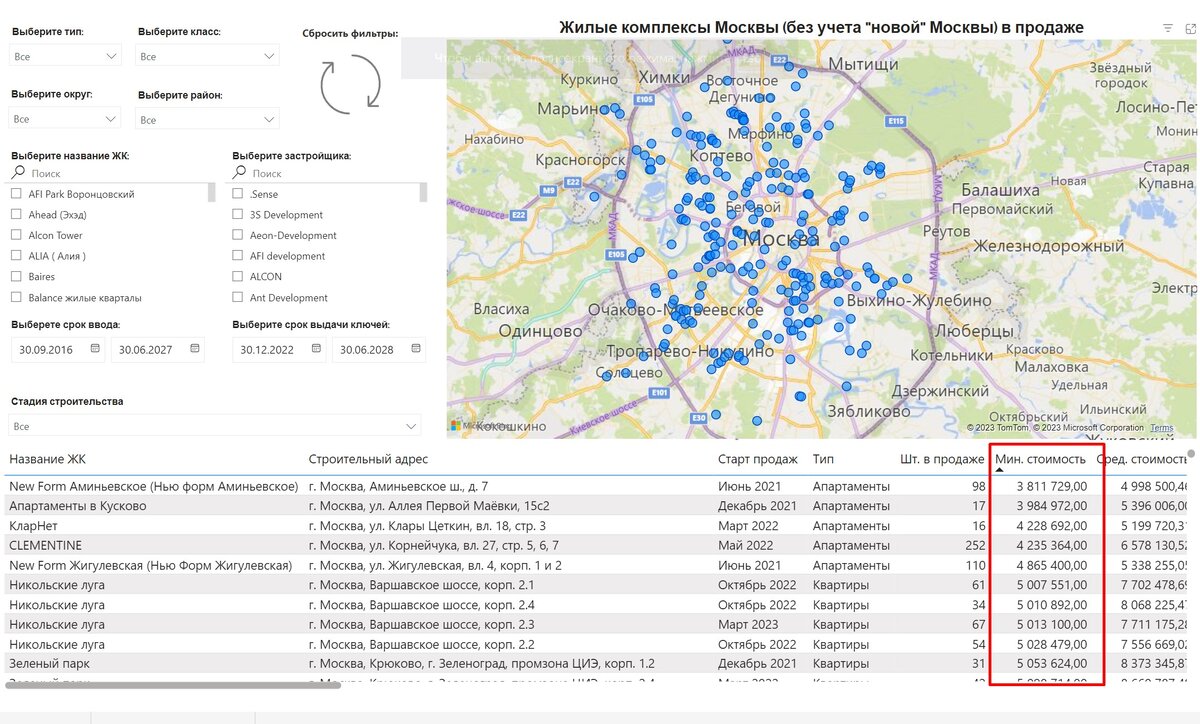
Task: Click the min price cell 4 235 364,00
Action: tap(1052, 545)
